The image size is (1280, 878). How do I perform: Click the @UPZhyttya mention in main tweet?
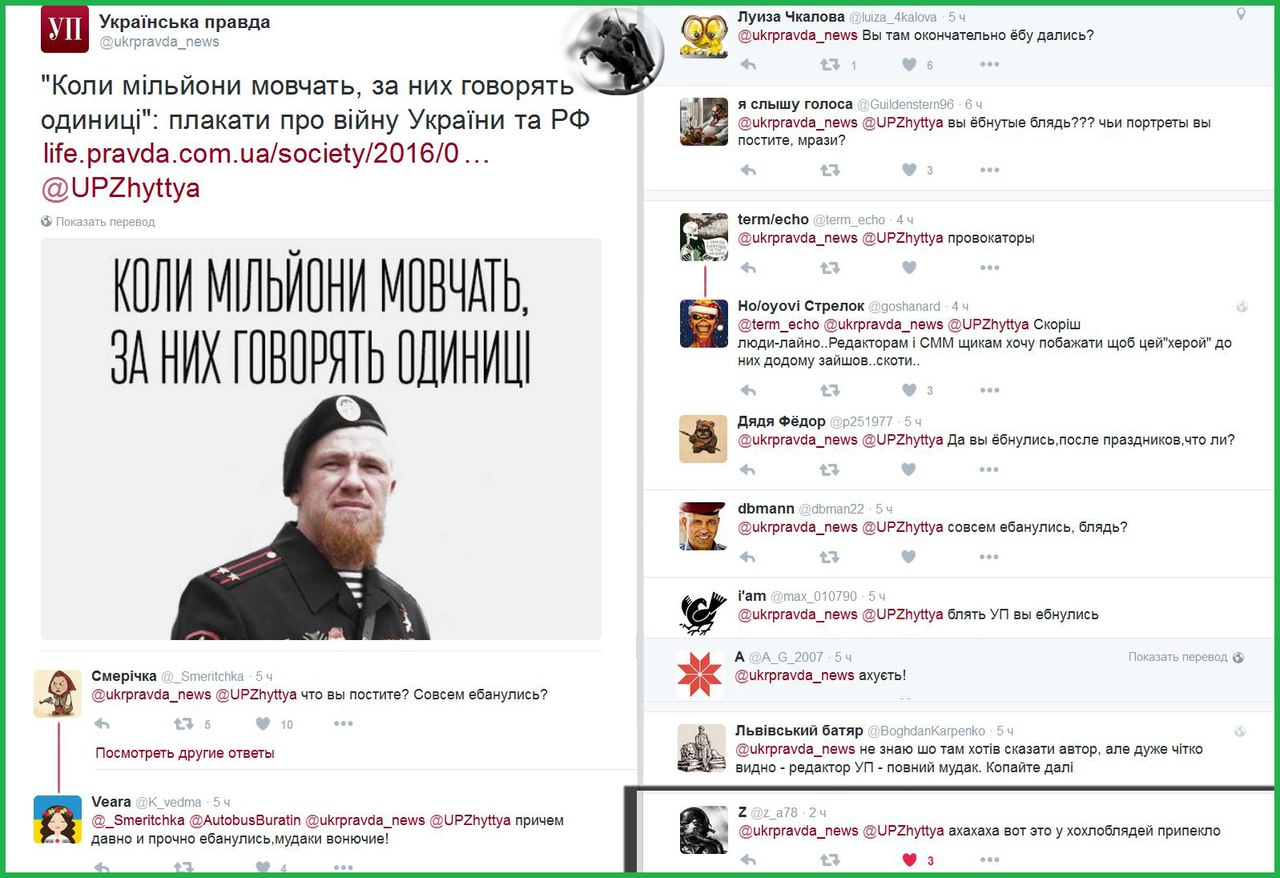tap(121, 188)
